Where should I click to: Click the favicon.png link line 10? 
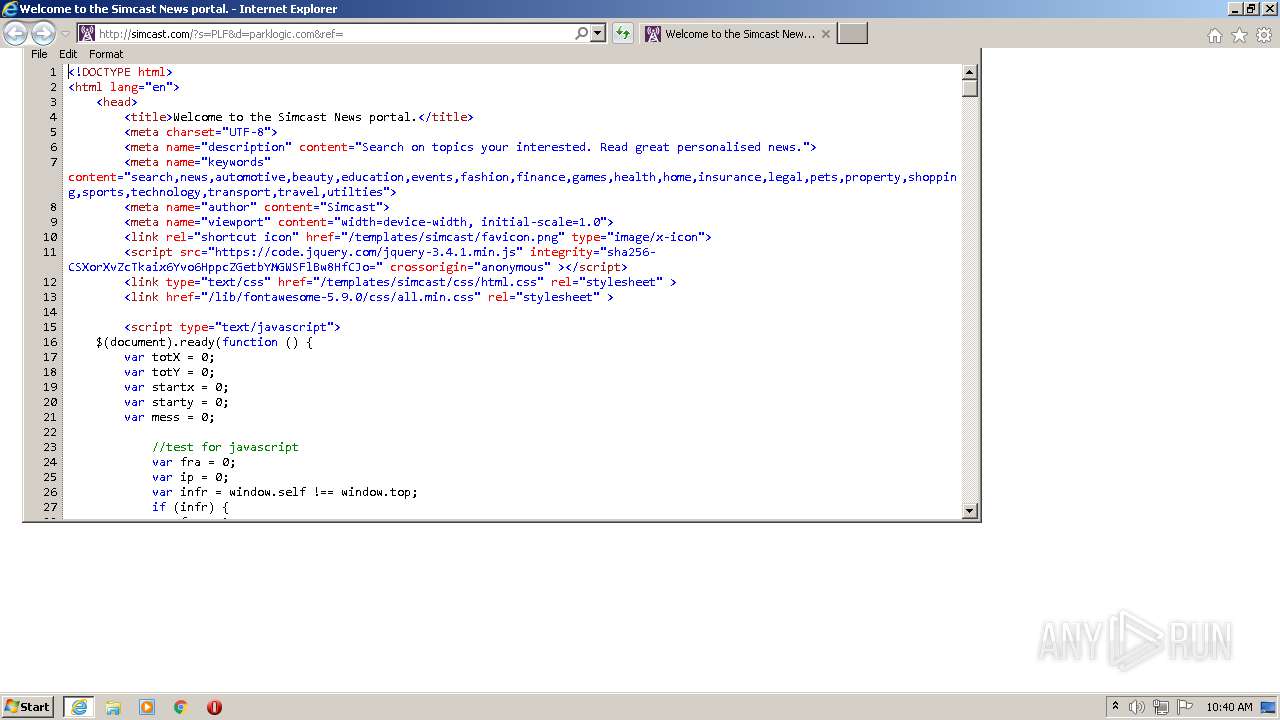[x=418, y=237]
